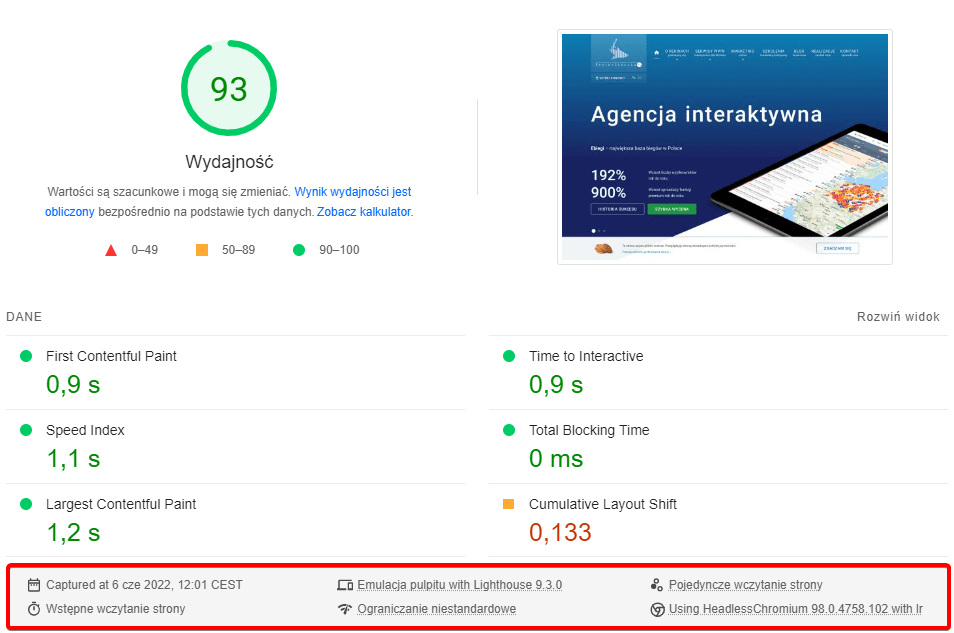Click the Pojedyncze wczytanie strony text

tap(745, 585)
